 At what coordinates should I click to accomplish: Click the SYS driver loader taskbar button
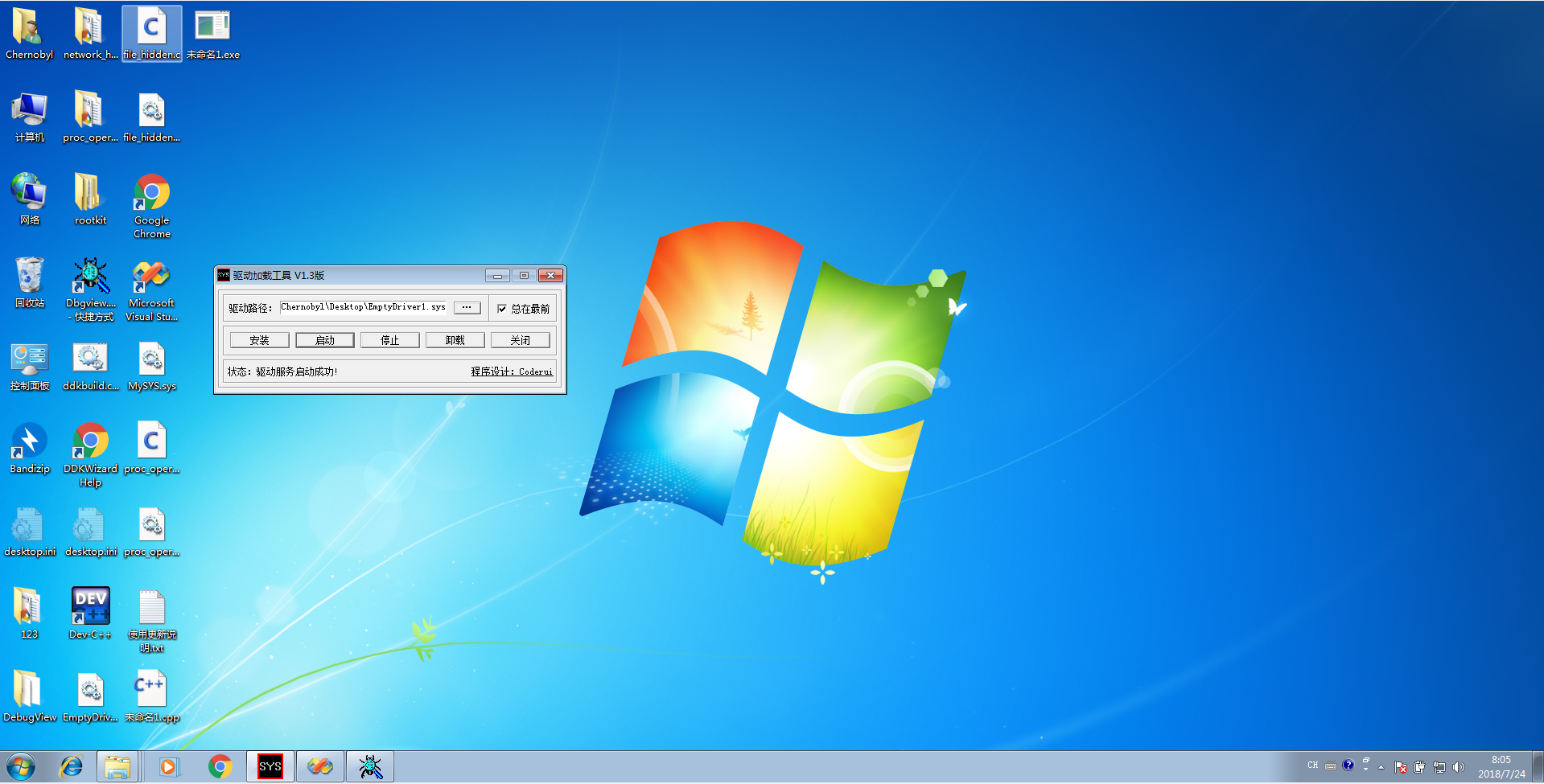270,767
